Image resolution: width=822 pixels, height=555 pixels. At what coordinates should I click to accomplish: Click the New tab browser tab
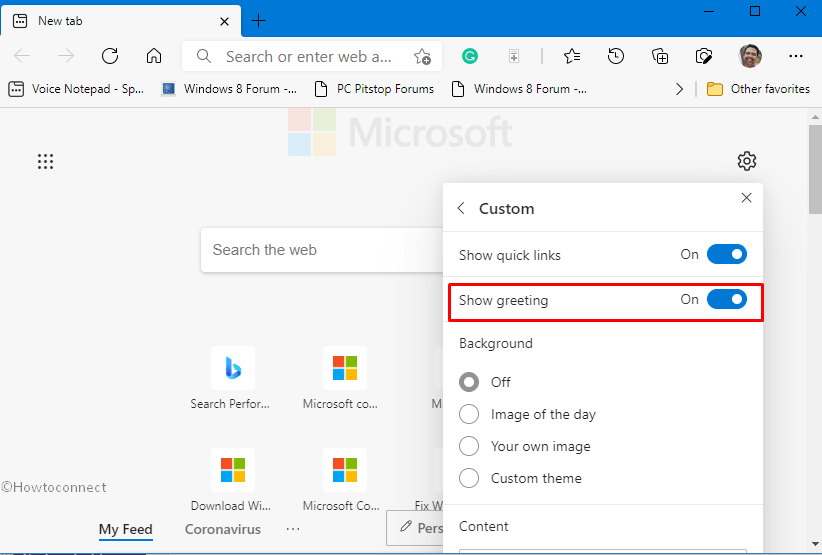pyautogui.click(x=121, y=21)
